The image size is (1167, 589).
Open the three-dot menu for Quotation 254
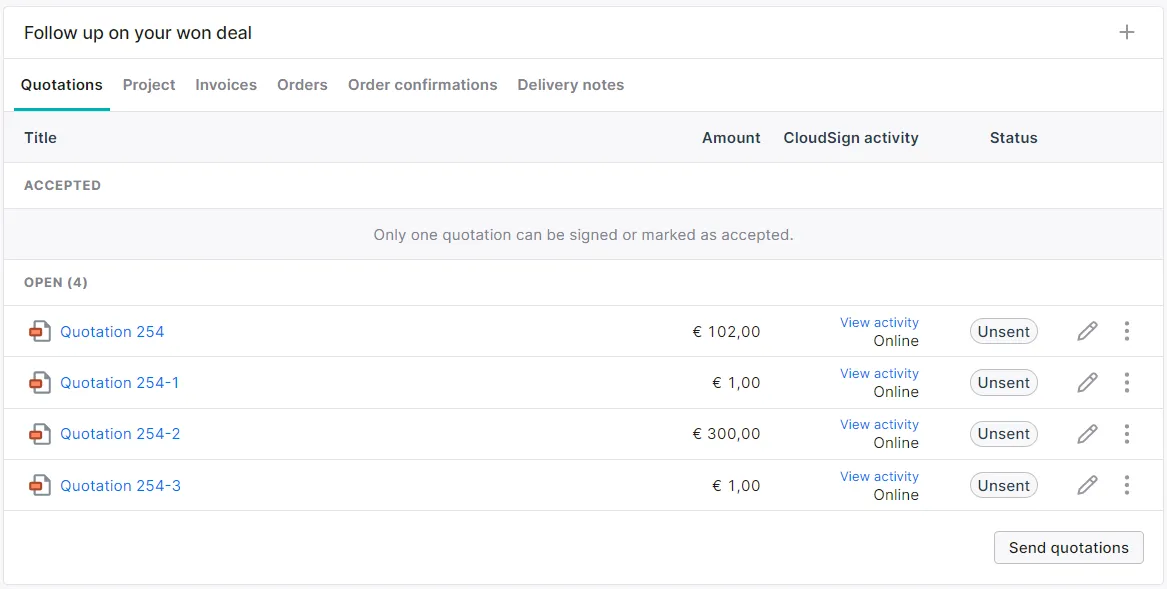point(1127,331)
